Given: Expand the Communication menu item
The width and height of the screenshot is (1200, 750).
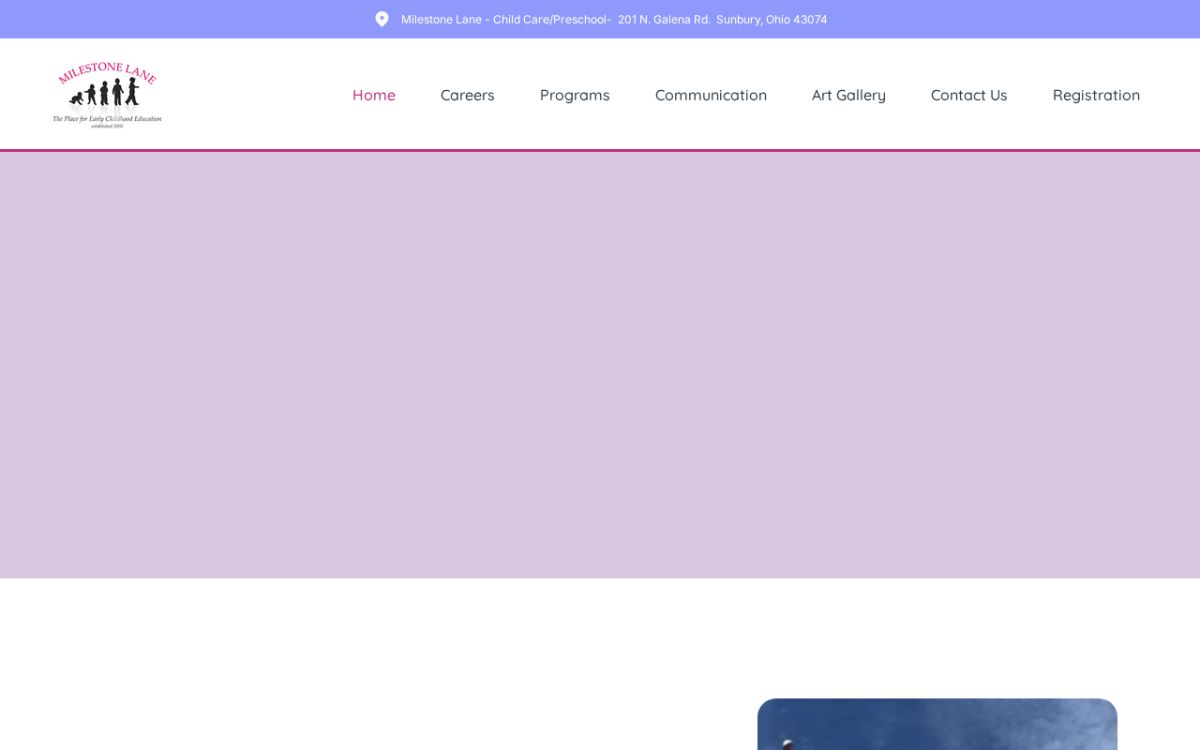Looking at the screenshot, I should (711, 95).
